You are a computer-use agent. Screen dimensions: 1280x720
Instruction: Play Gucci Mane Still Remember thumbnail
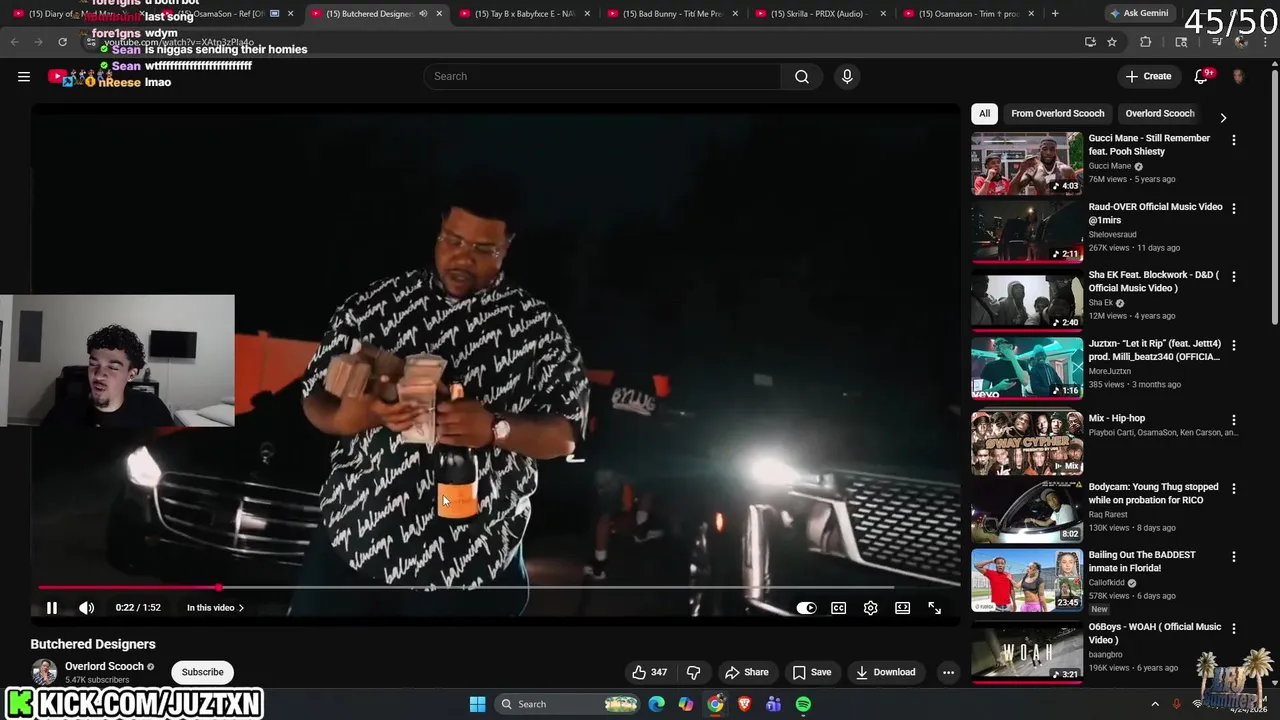tap(1027, 163)
